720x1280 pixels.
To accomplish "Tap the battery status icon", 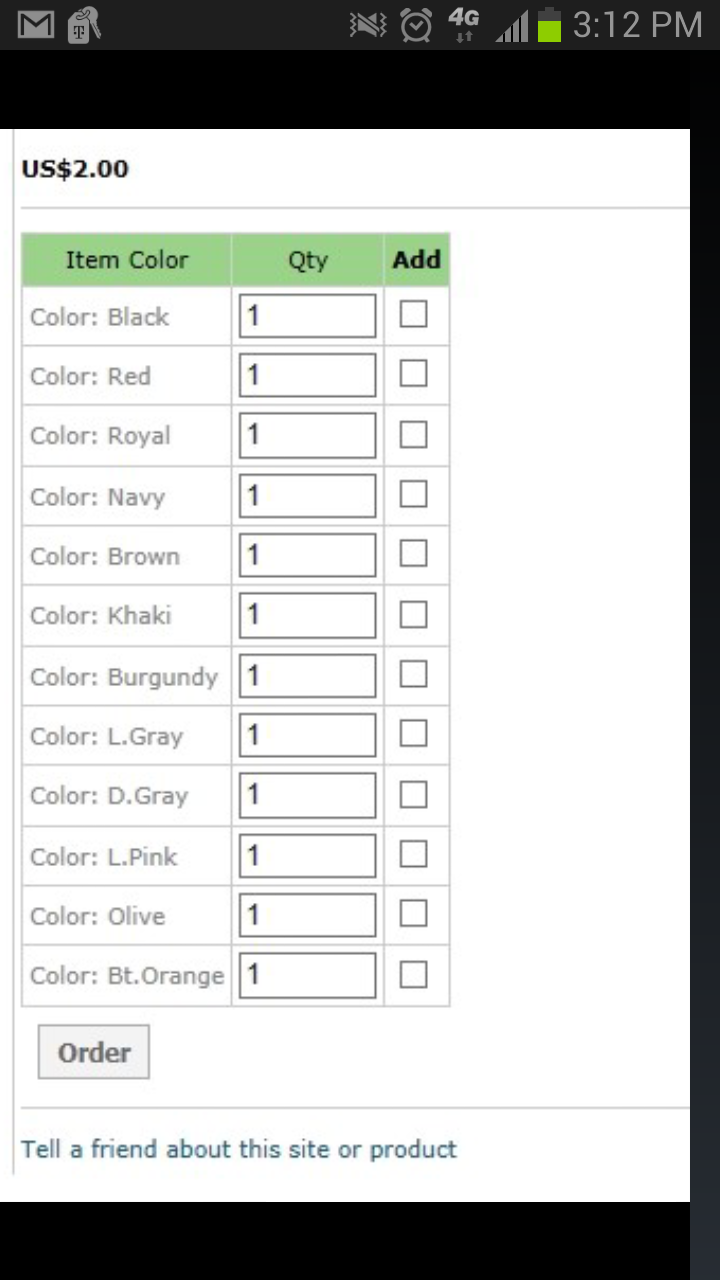I will [549, 24].
